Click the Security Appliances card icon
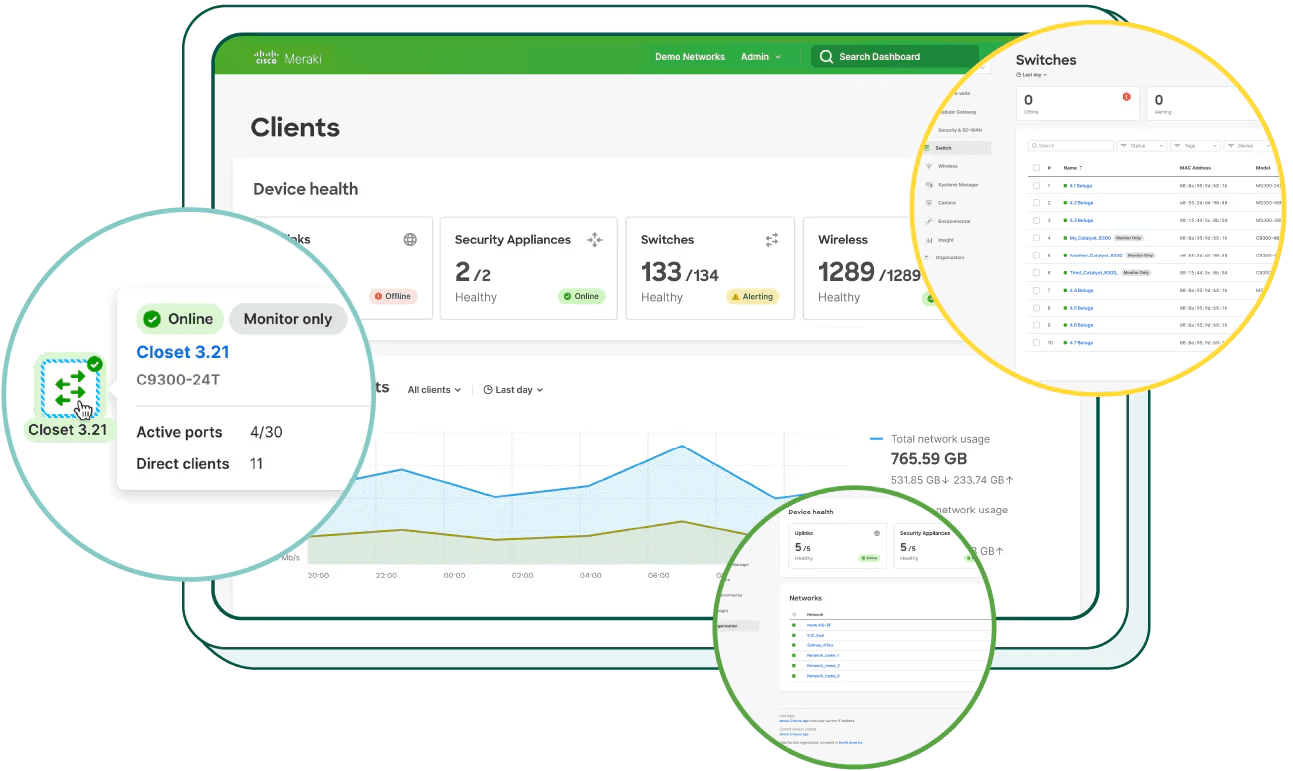The width and height of the screenshot is (1293, 771). tap(594, 240)
